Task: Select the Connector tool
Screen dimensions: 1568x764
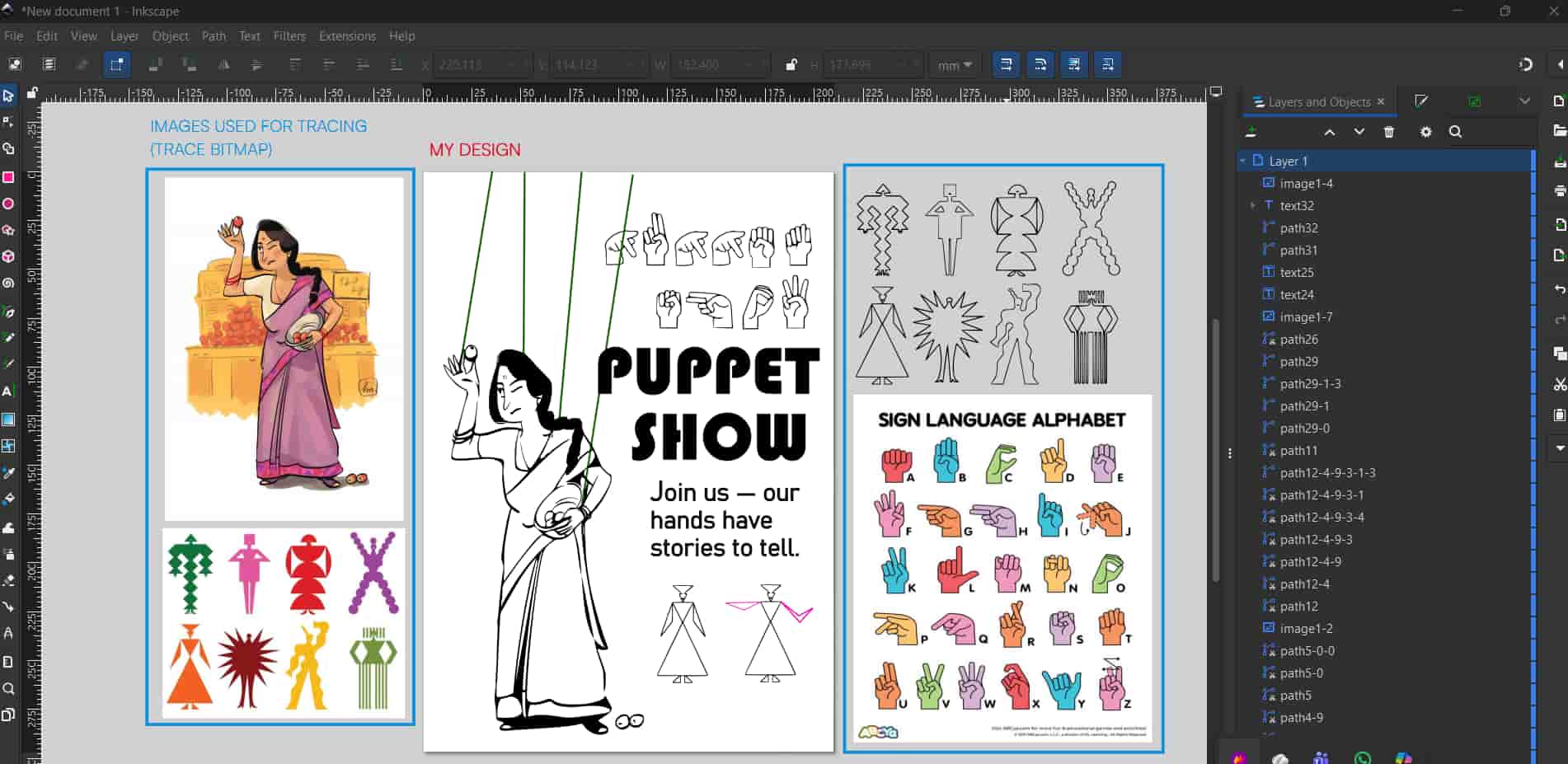Action: [8, 607]
